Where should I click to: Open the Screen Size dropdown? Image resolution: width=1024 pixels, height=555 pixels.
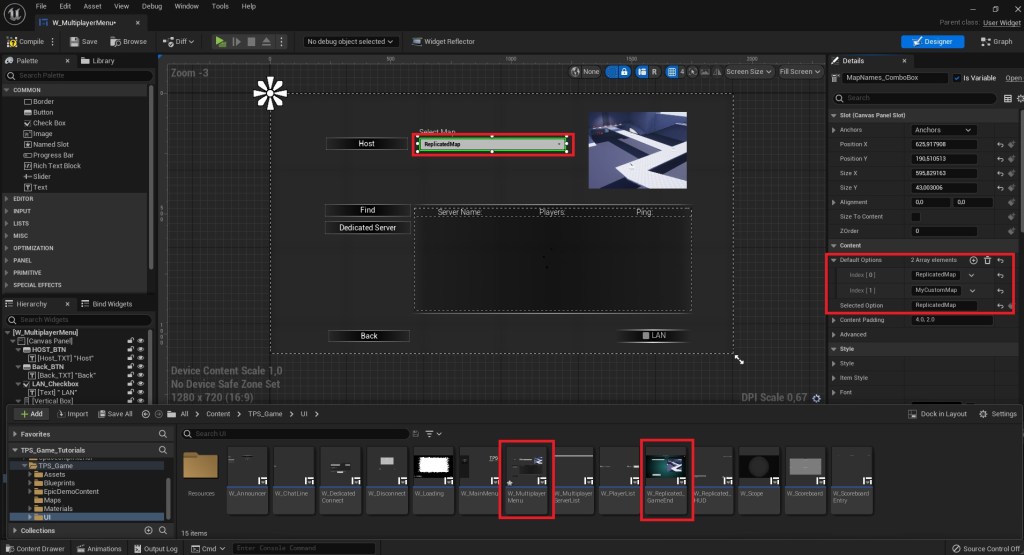tap(748, 72)
